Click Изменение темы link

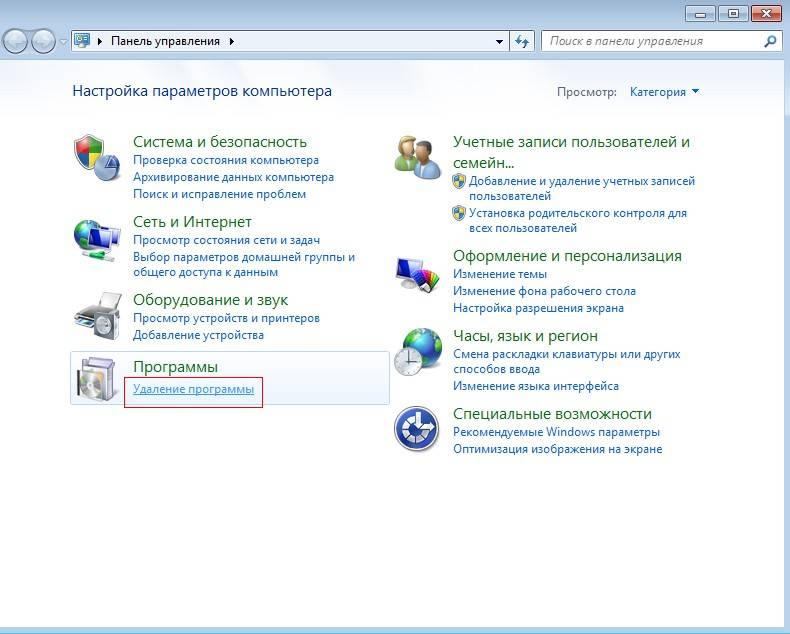point(500,274)
